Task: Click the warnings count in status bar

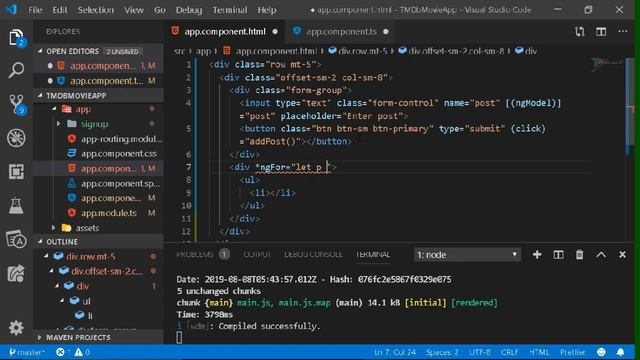Action: pos(82,352)
